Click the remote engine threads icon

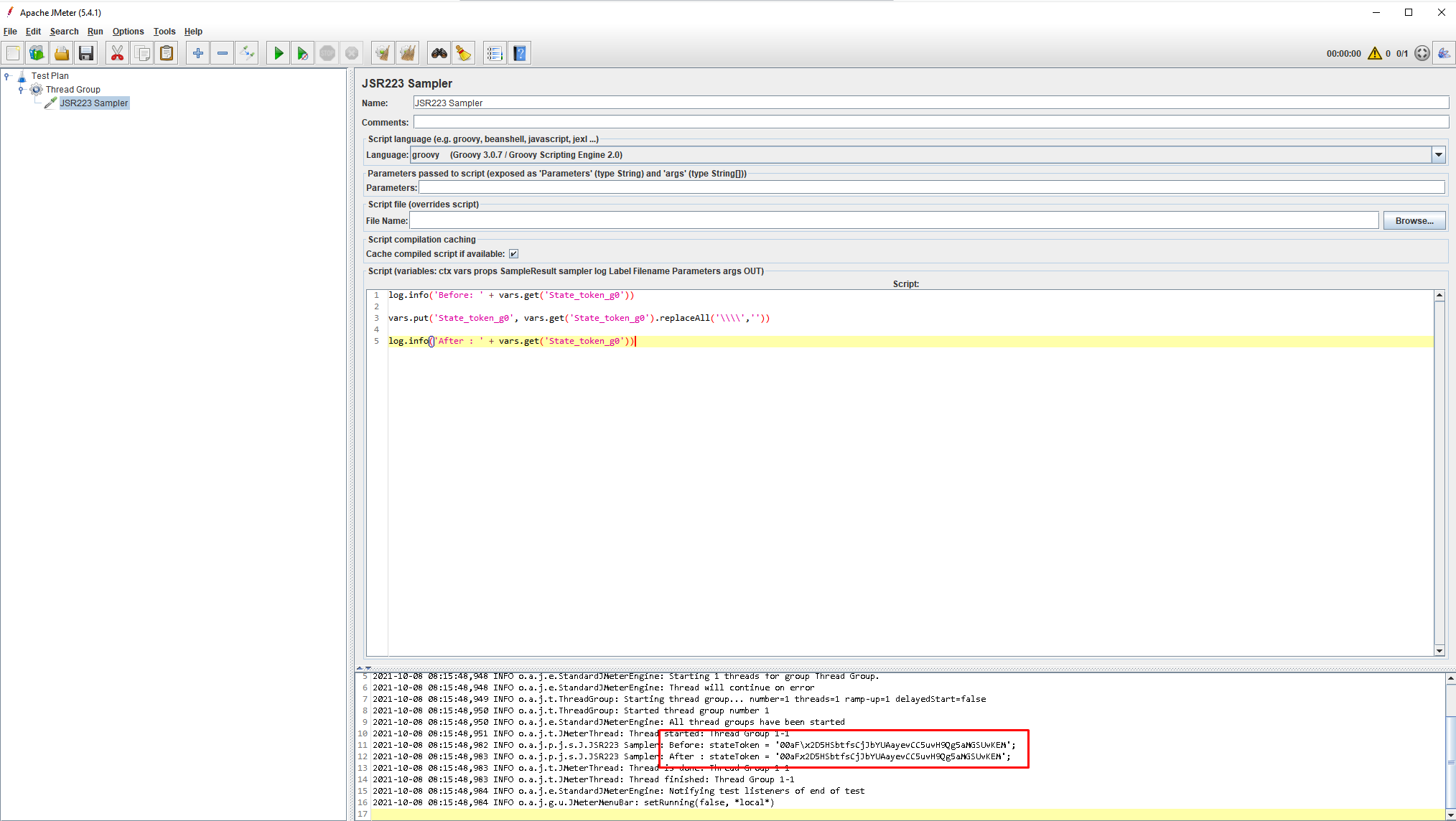1422,53
